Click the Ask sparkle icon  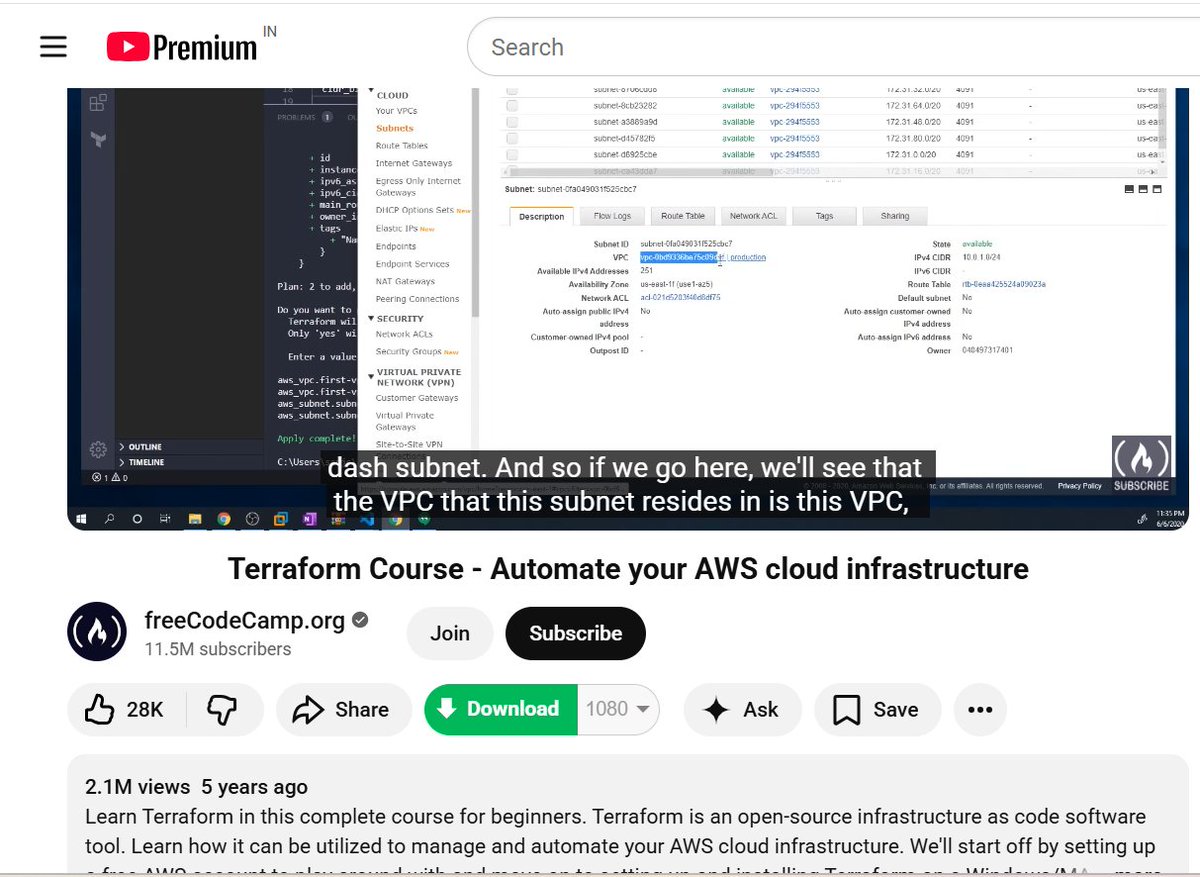(x=715, y=709)
